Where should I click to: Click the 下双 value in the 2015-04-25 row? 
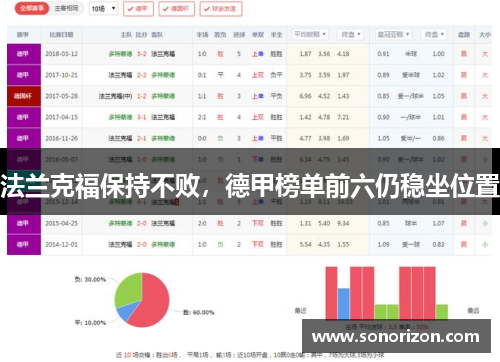[x=258, y=223]
